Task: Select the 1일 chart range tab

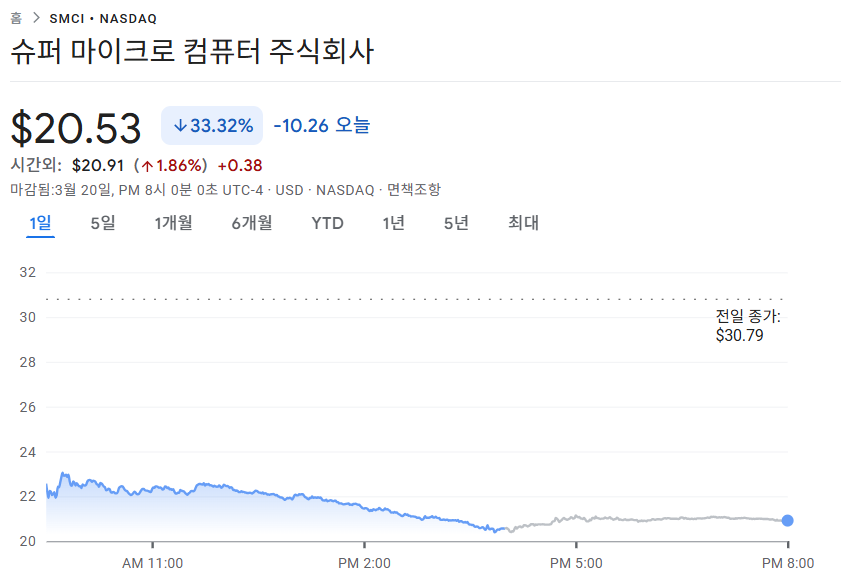Action: click(x=40, y=223)
